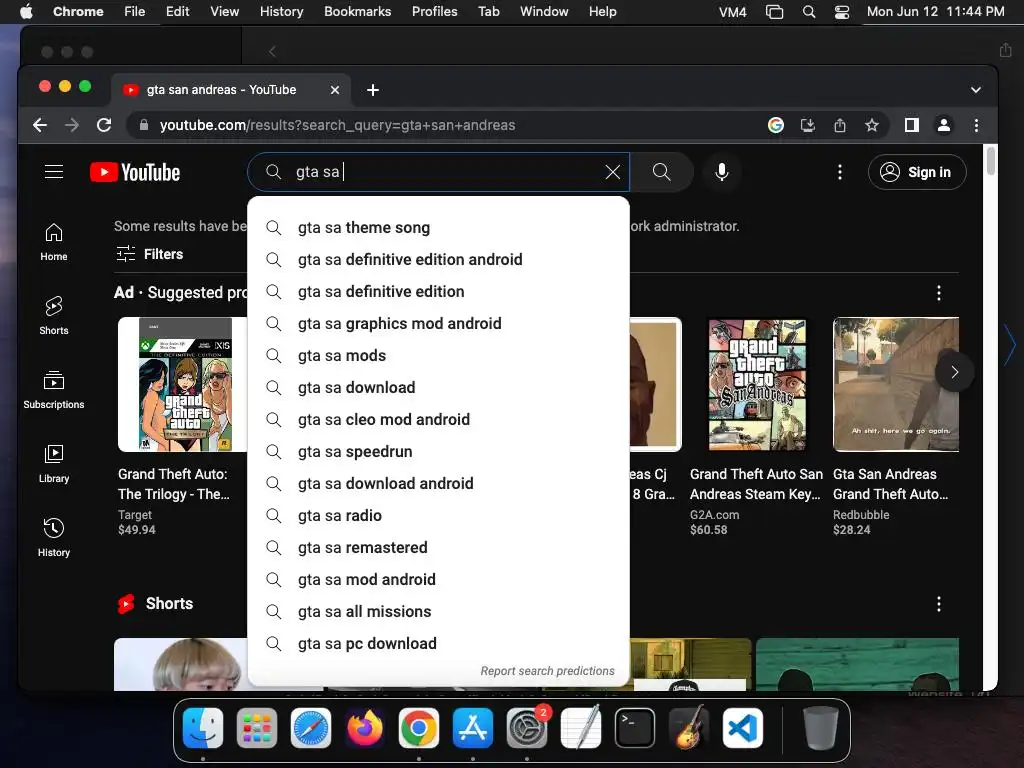Toggle the Chrome side panel
1024x768 pixels.
912,125
